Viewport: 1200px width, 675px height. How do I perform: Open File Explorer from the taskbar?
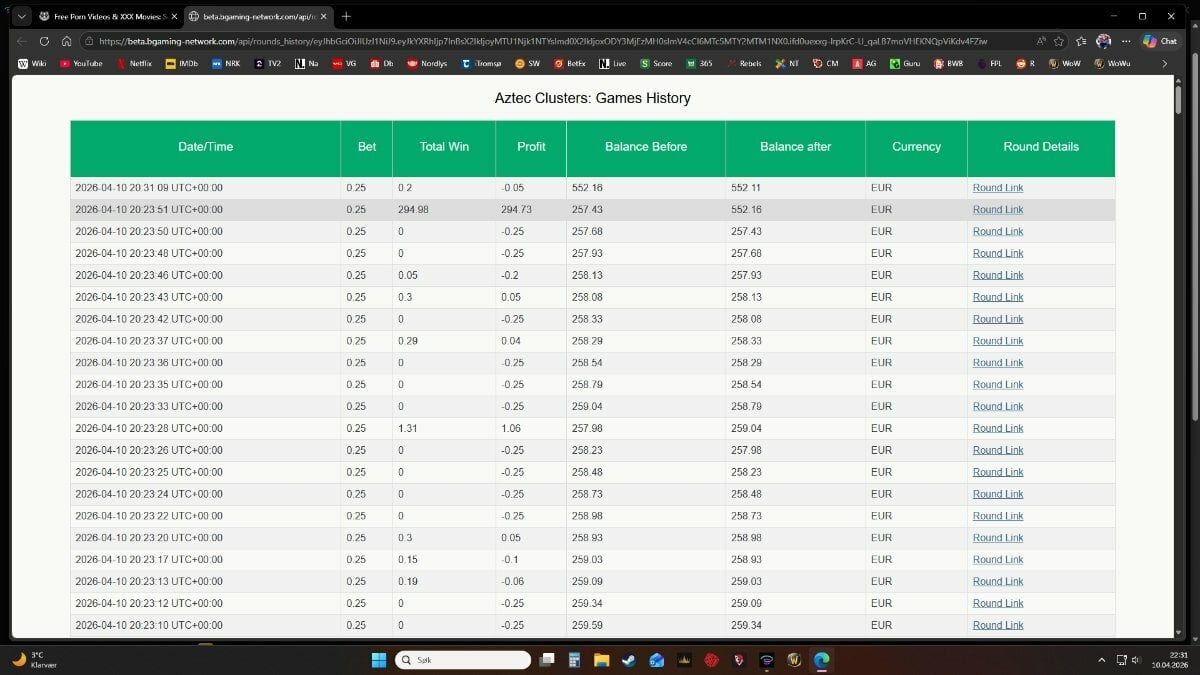(x=601, y=660)
